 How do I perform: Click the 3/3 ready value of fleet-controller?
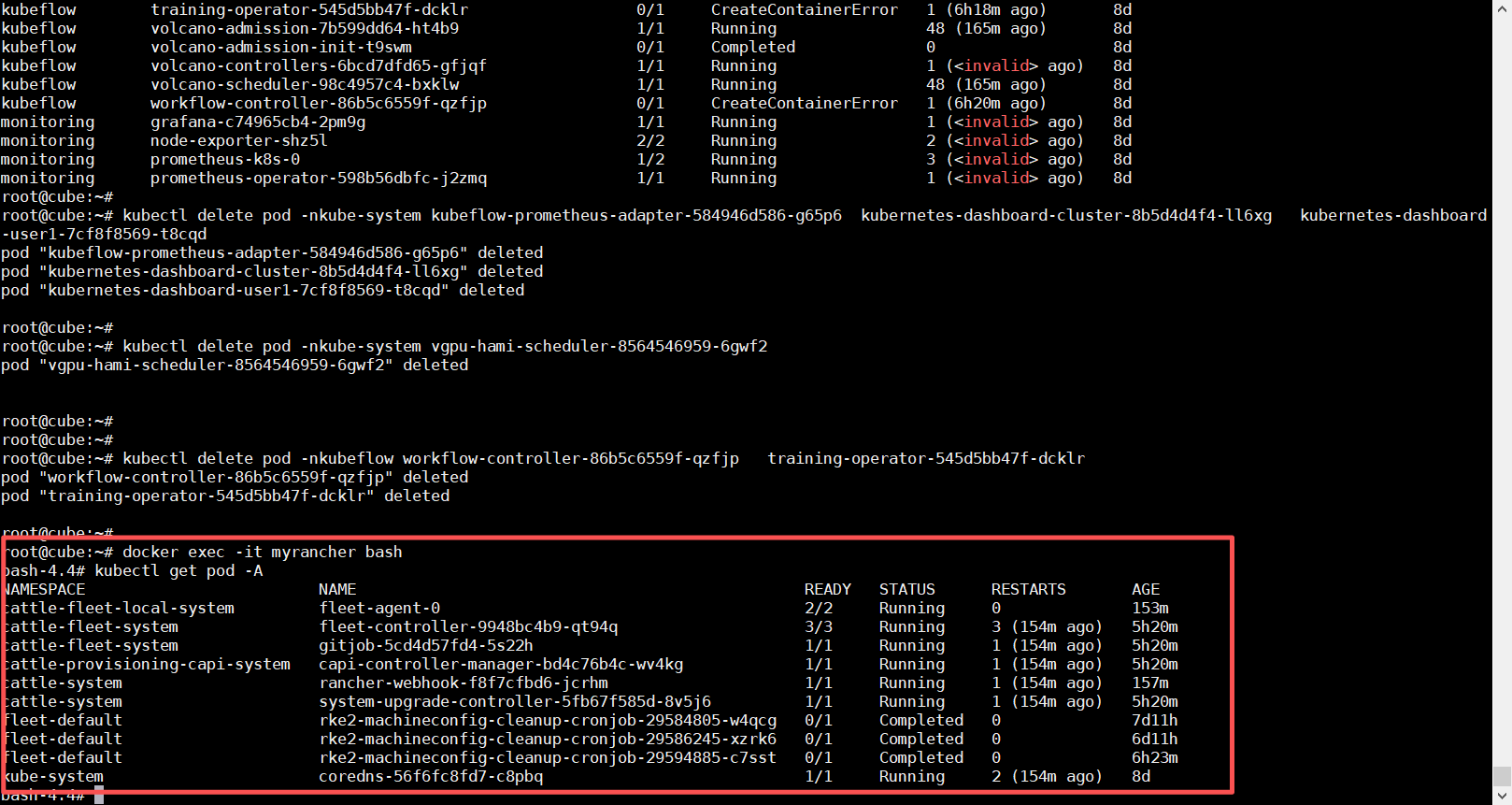pyautogui.click(x=819, y=626)
